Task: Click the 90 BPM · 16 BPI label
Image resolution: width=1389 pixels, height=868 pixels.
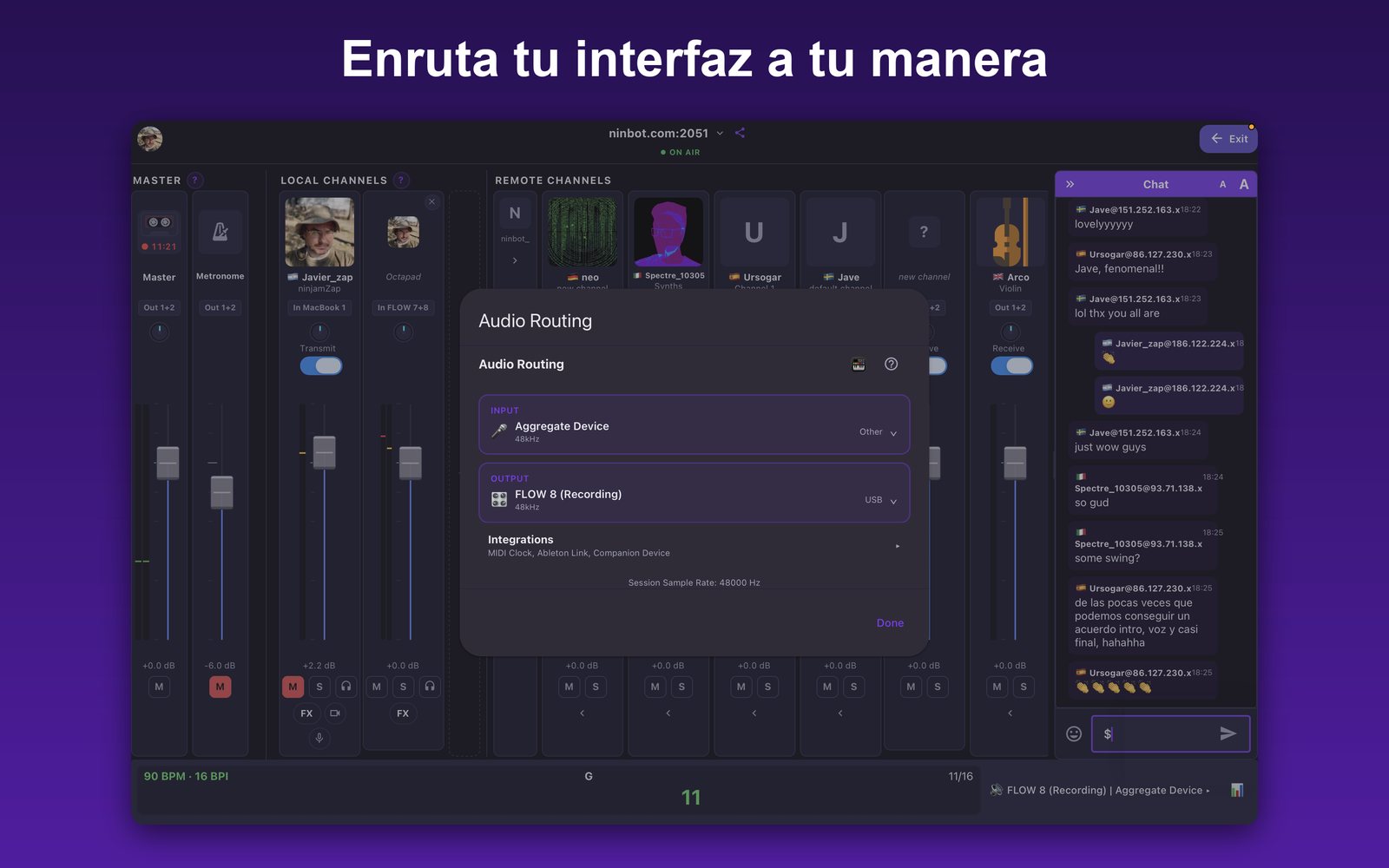Action: (x=186, y=776)
